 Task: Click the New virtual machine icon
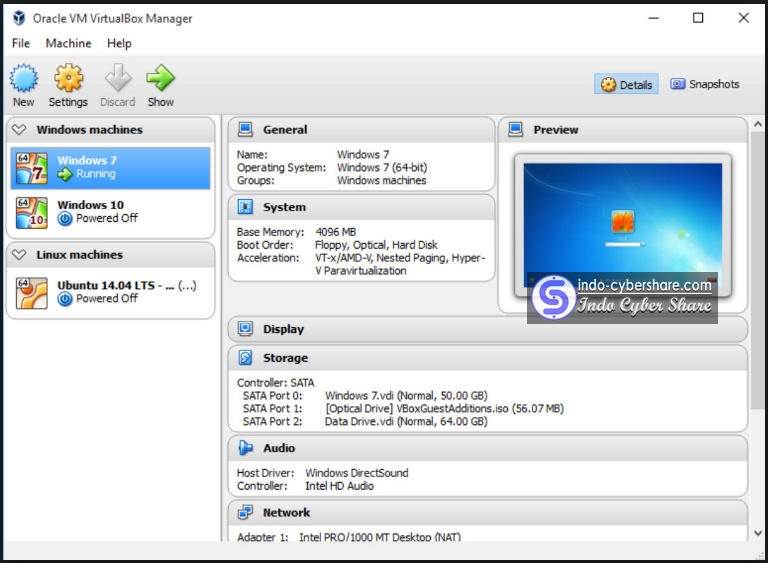coord(24,78)
